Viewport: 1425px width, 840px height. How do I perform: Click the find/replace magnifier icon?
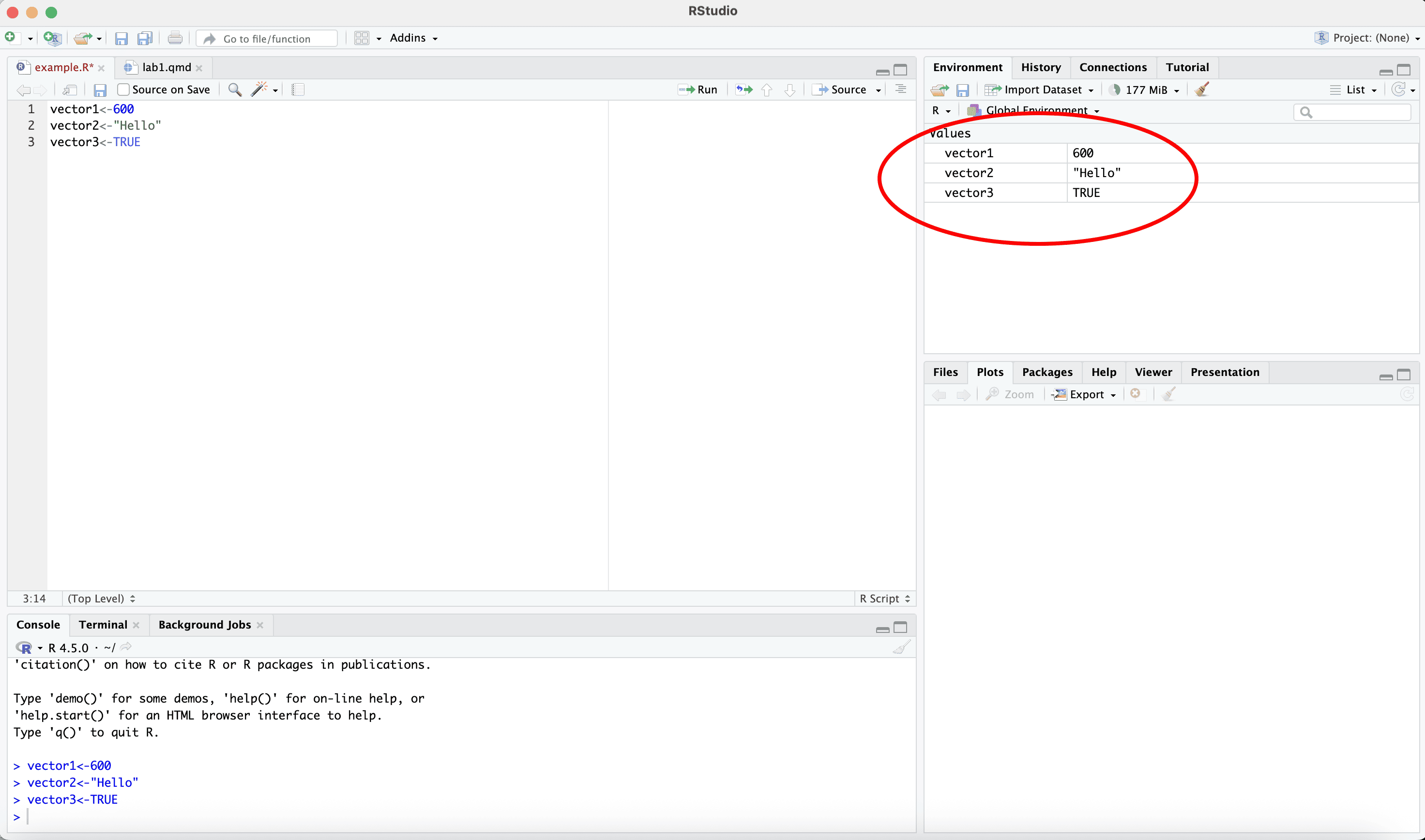(x=234, y=90)
